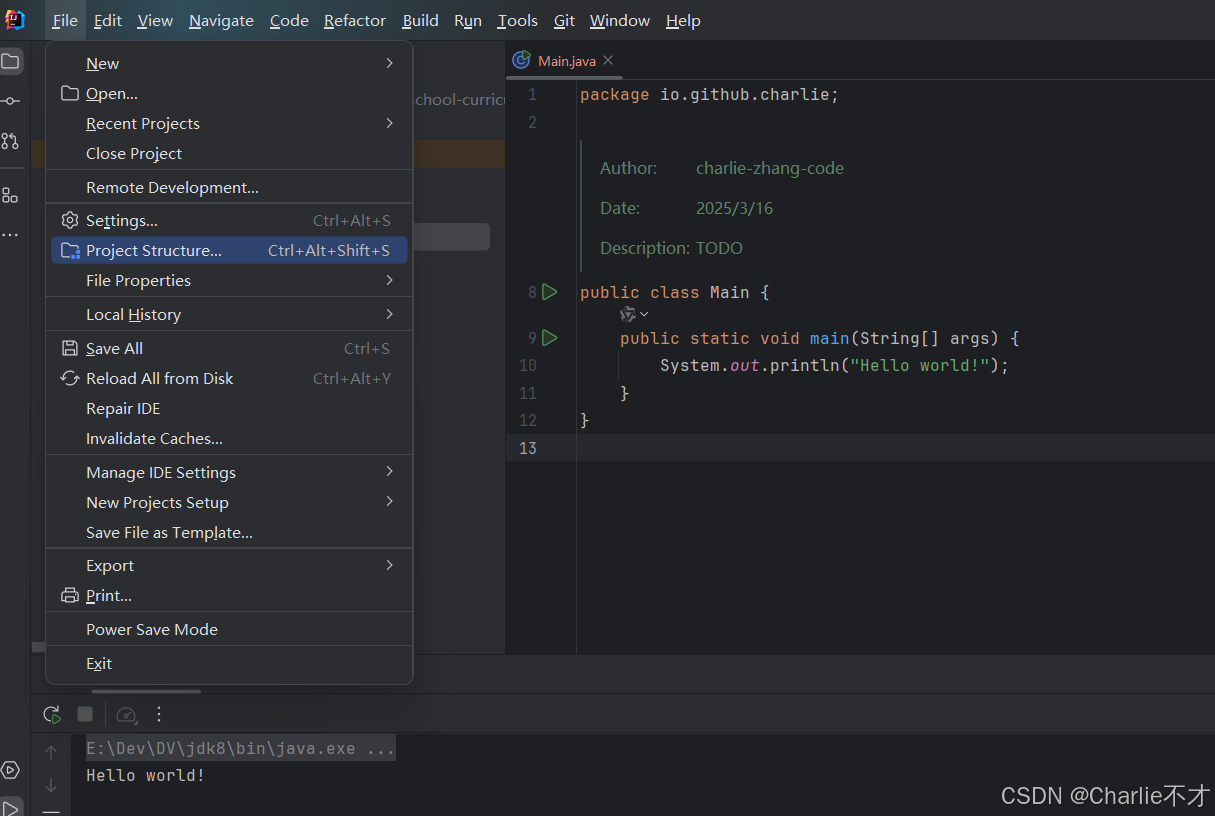
Task: Open the Refactor menu in menu bar
Action: point(354,20)
